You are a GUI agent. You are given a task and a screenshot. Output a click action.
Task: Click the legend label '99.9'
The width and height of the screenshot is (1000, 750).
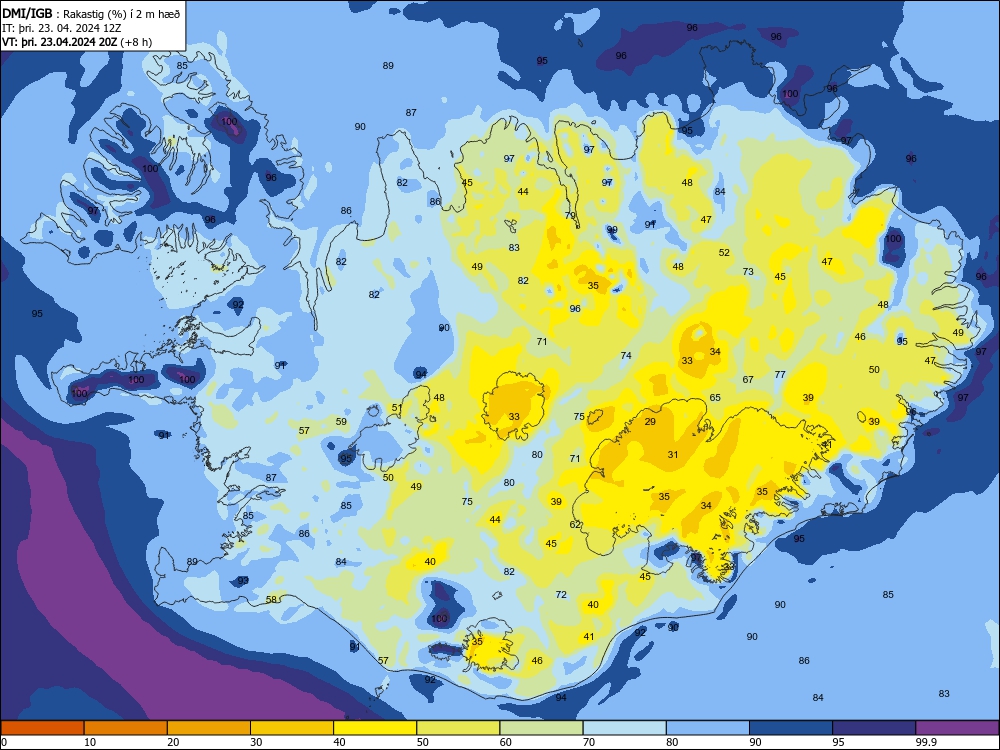point(926,742)
